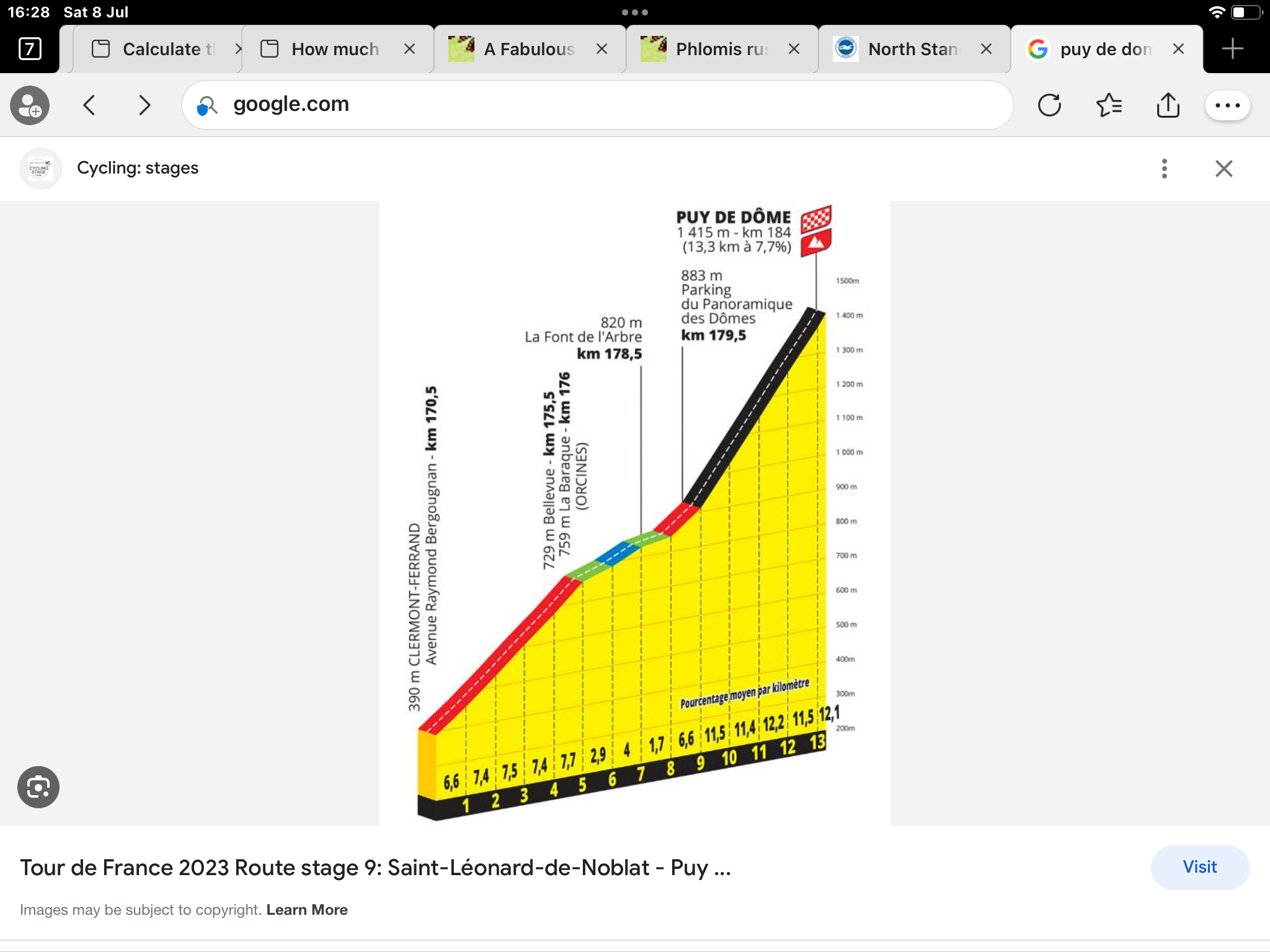
Task: Tap the Wi-Fi status icon
Action: click(x=1217, y=12)
